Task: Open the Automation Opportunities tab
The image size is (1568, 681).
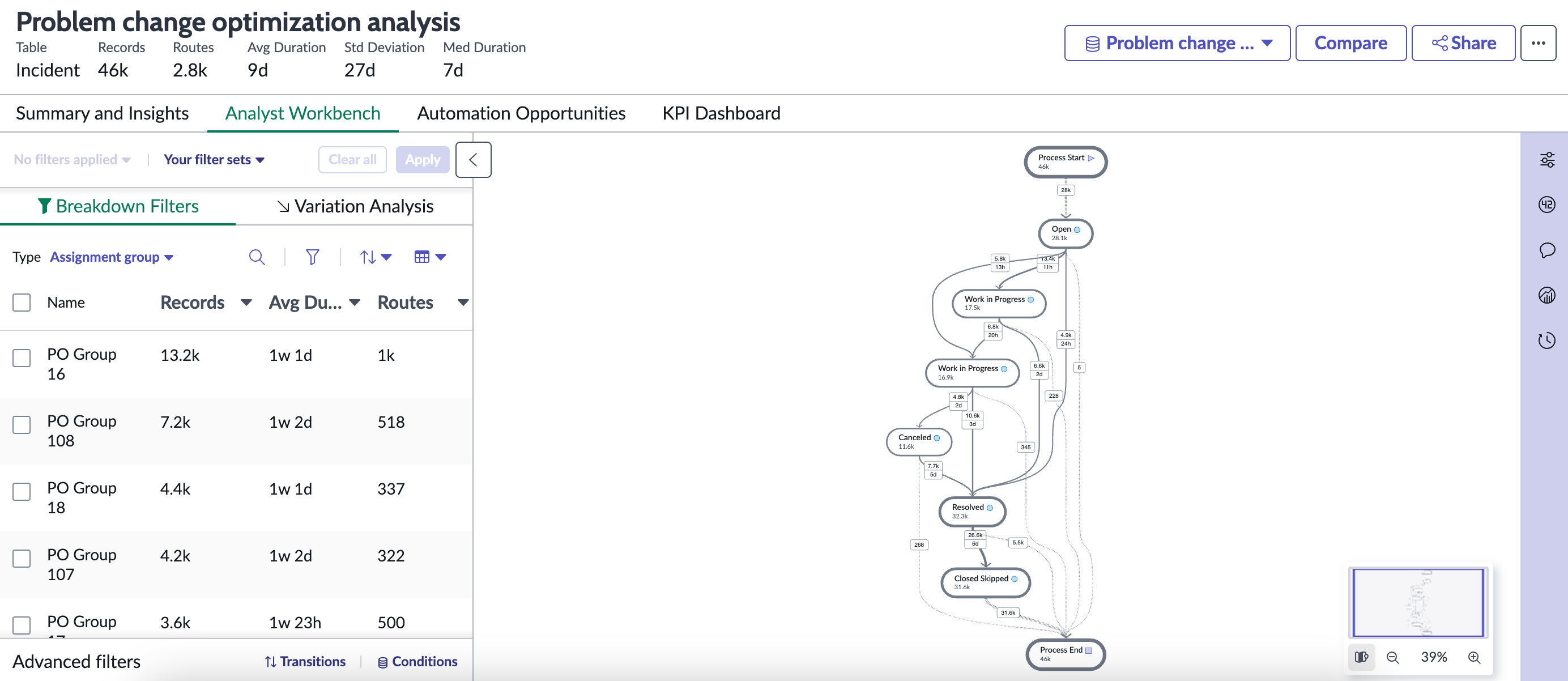Action: [521, 113]
